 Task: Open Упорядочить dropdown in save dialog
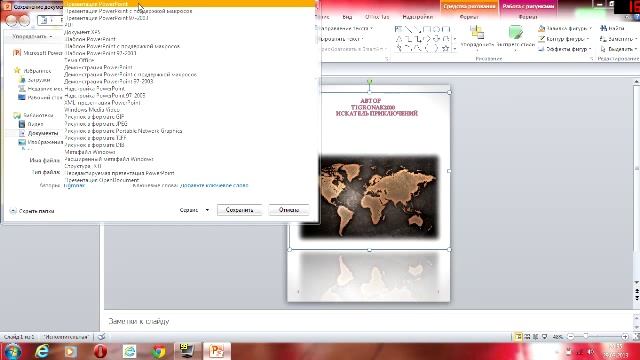33,36
